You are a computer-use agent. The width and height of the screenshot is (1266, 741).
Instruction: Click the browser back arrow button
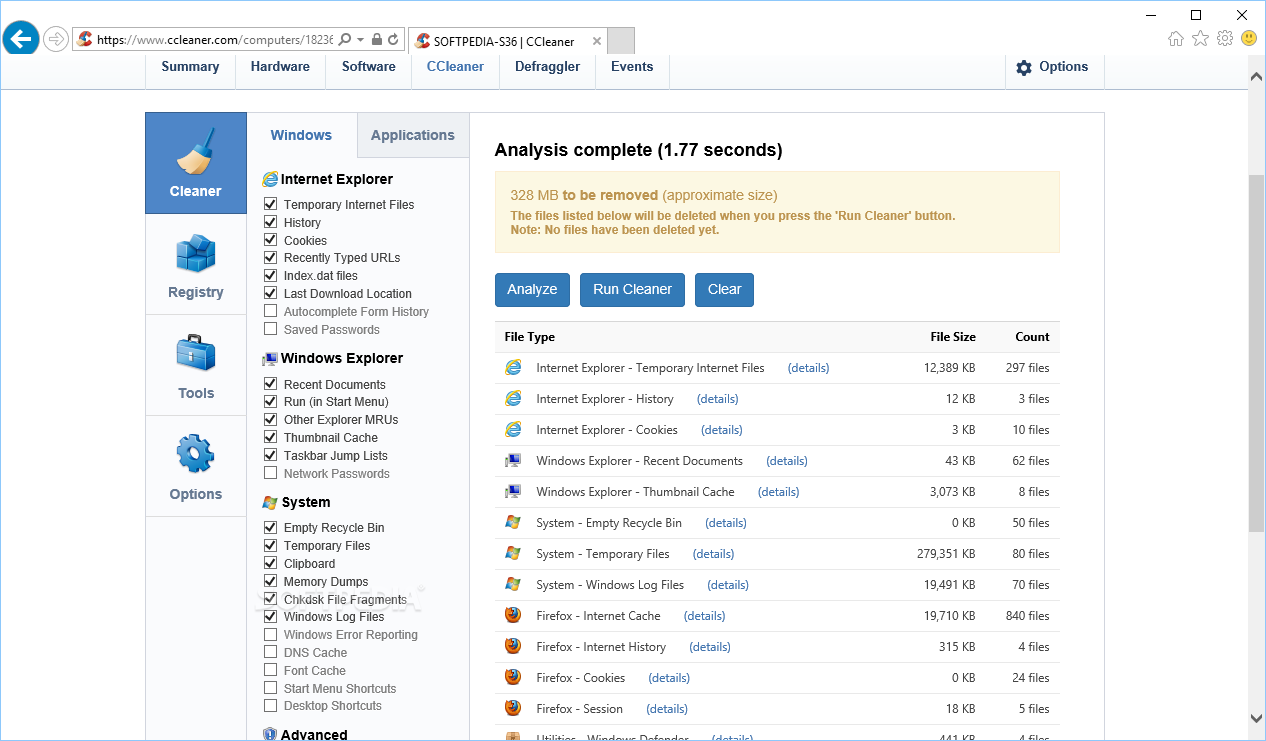pyautogui.click(x=21, y=39)
